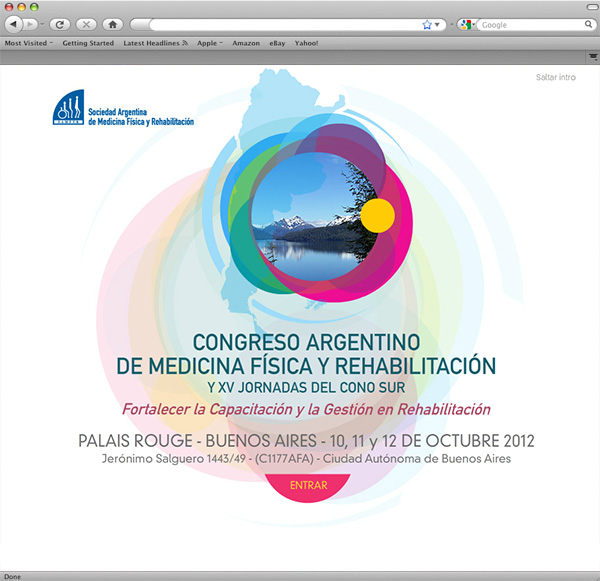Open the Getting Started bookmark
Viewport: 600px width, 581px height.
[88, 44]
